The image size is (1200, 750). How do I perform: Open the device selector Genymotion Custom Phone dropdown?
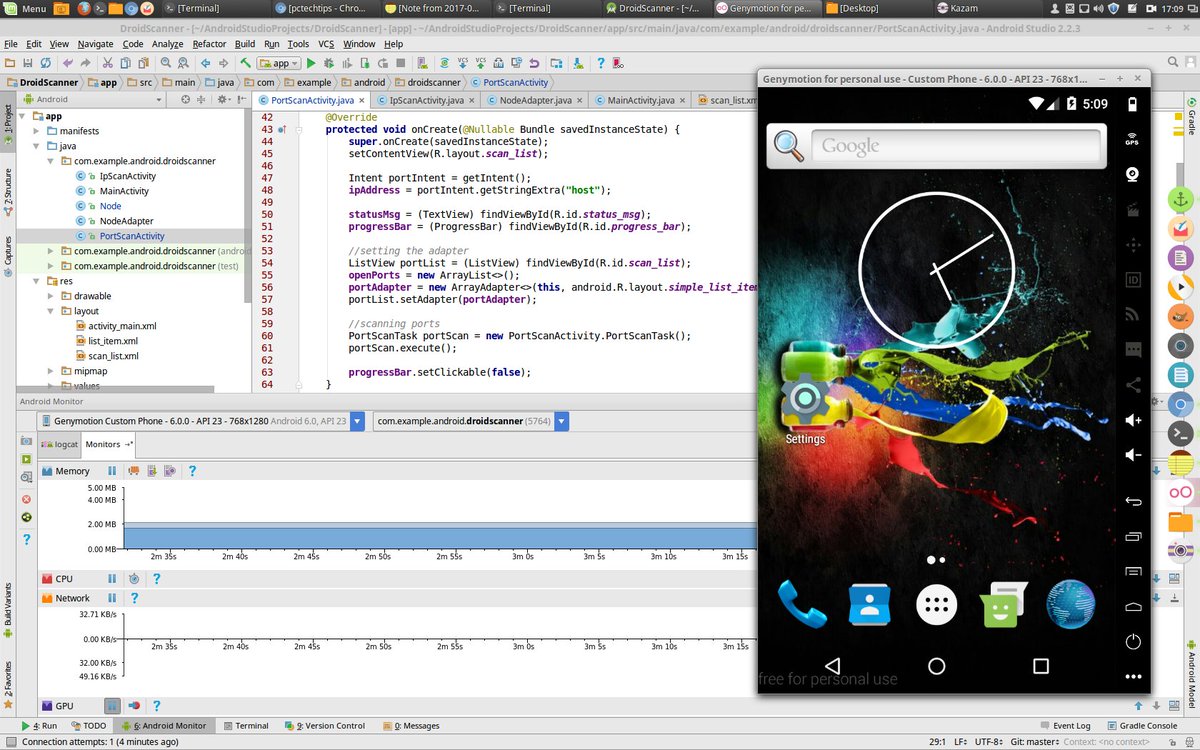[x=200, y=421]
